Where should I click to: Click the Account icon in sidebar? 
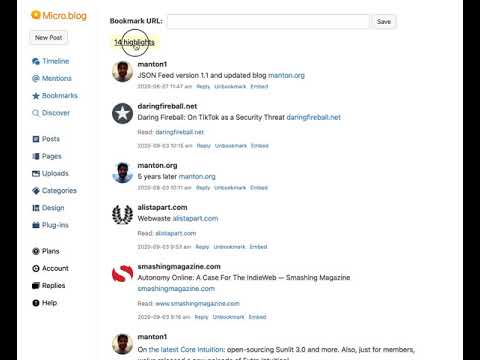(36, 268)
